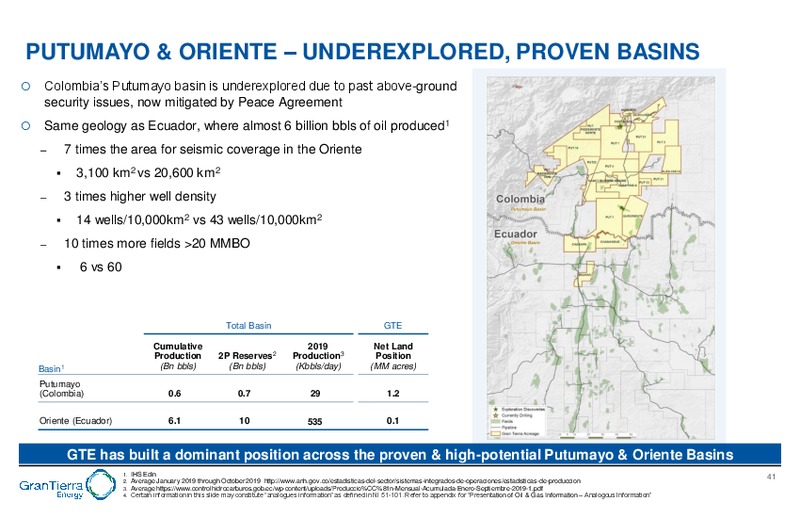Select the 'Oriente (Ecuador)' row label
The width and height of the screenshot is (800, 518).
click(76, 421)
